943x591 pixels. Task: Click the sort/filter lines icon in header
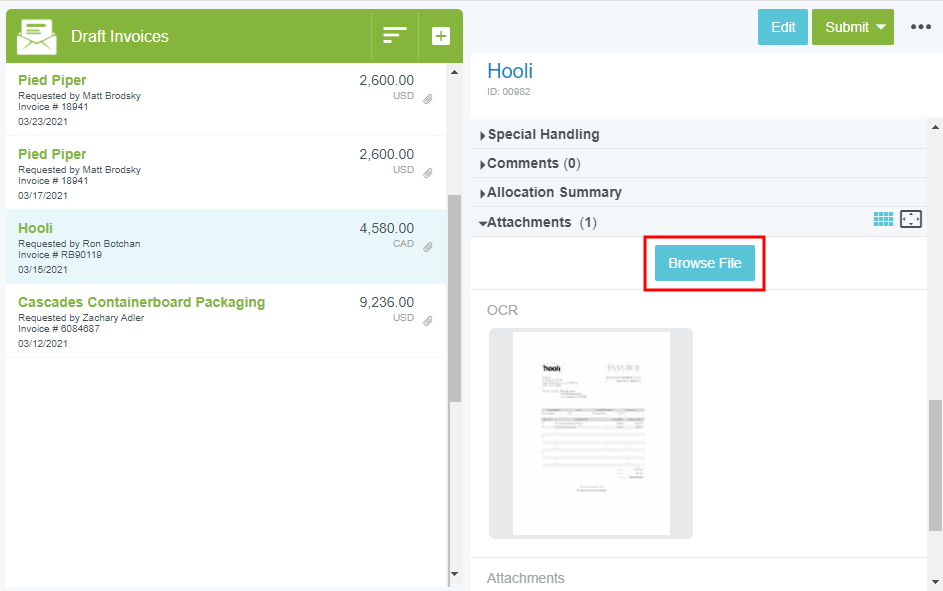coord(395,36)
